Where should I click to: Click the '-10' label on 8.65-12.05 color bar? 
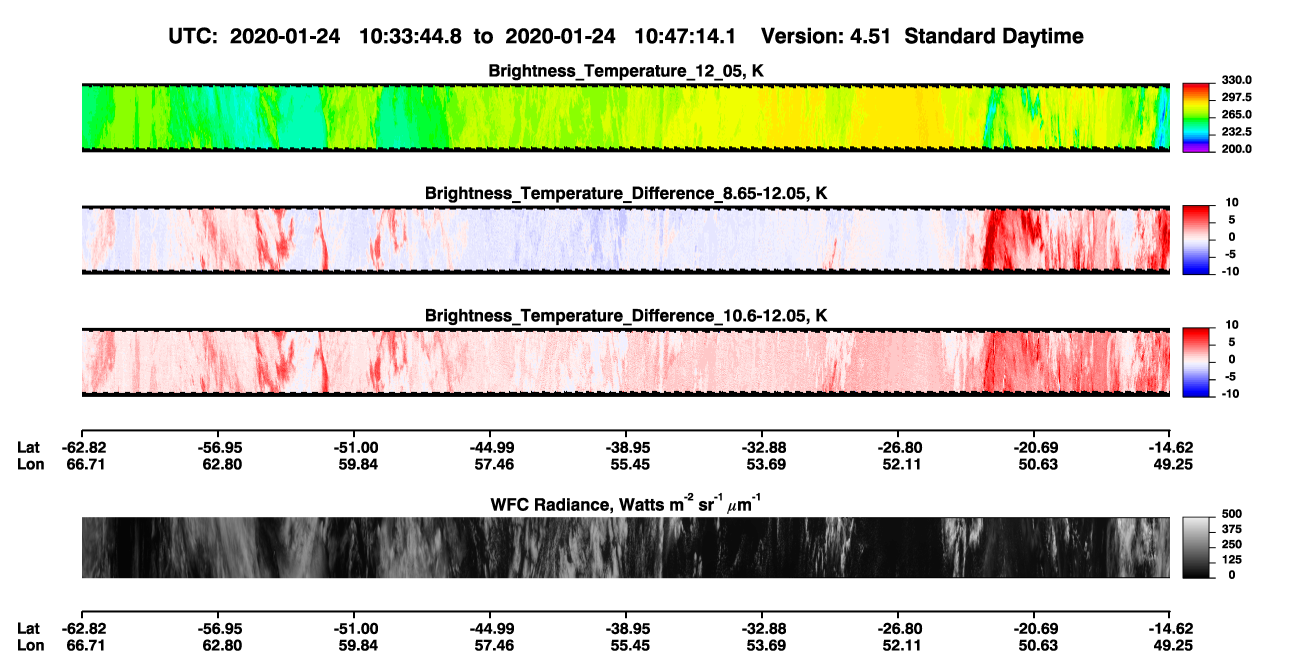[1231, 271]
